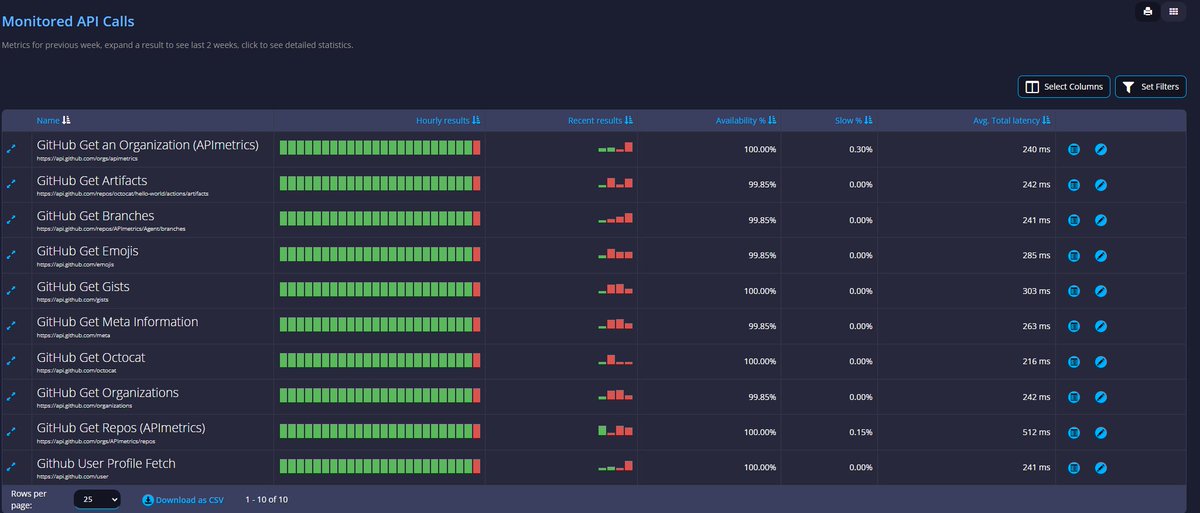Screen dimensions: 1200x513
Task: Open GitHub Get Emojis detailed statistics
Action: 88,251
